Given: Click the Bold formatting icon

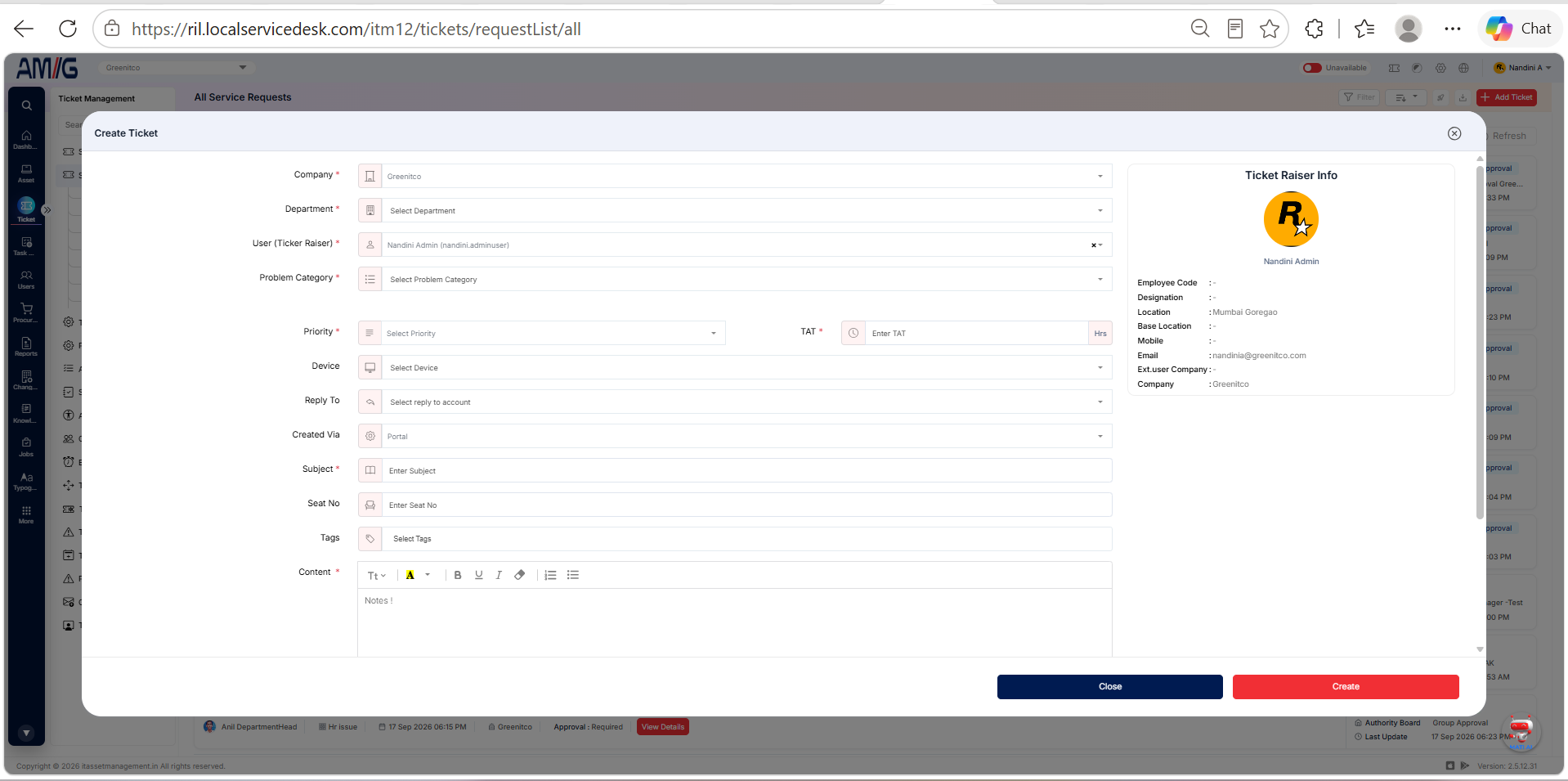Looking at the screenshot, I should point(458,575).
